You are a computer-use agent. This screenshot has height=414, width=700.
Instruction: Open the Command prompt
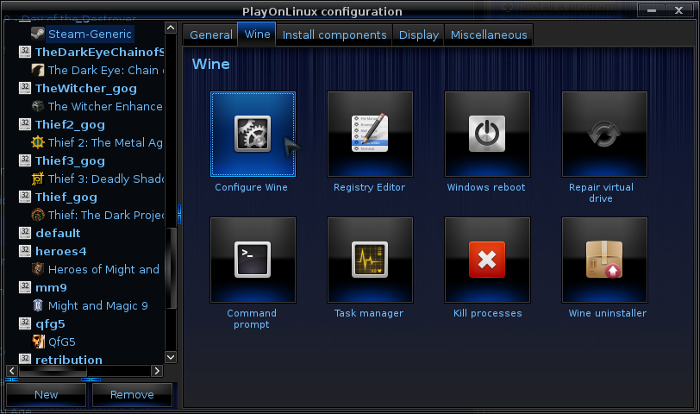click(253, 260)
